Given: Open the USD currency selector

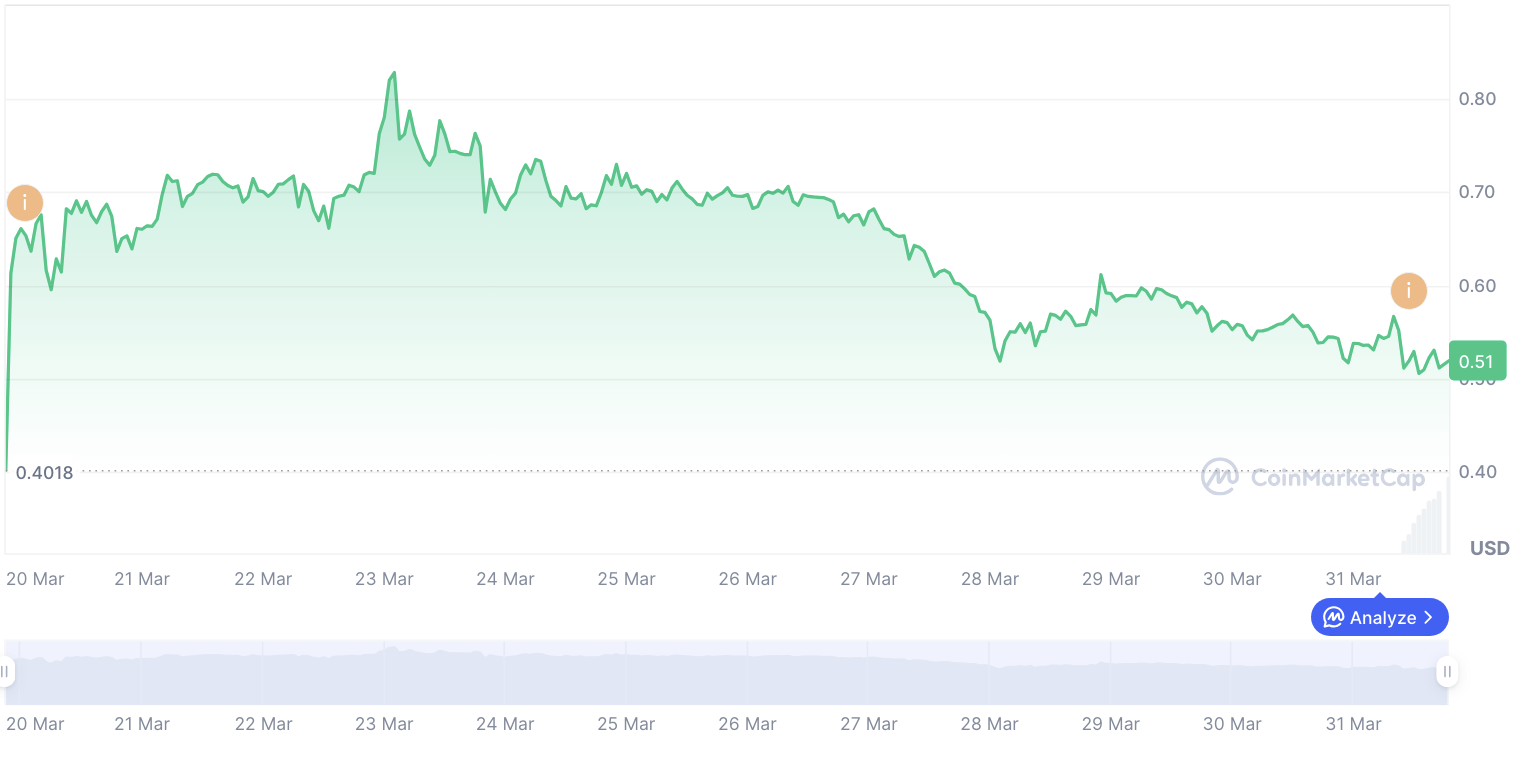Looking at the screenshot, I should [1489, 548].
